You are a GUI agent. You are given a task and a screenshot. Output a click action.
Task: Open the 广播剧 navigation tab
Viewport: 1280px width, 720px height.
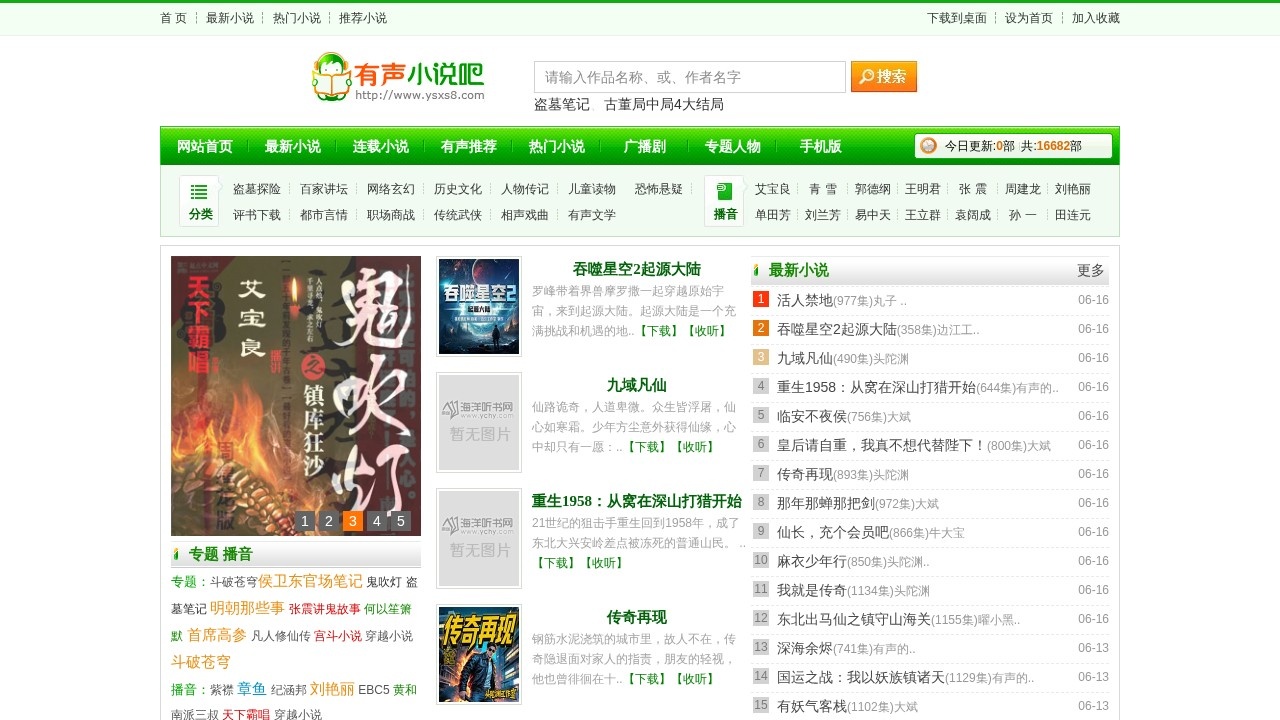coord(645,147)
